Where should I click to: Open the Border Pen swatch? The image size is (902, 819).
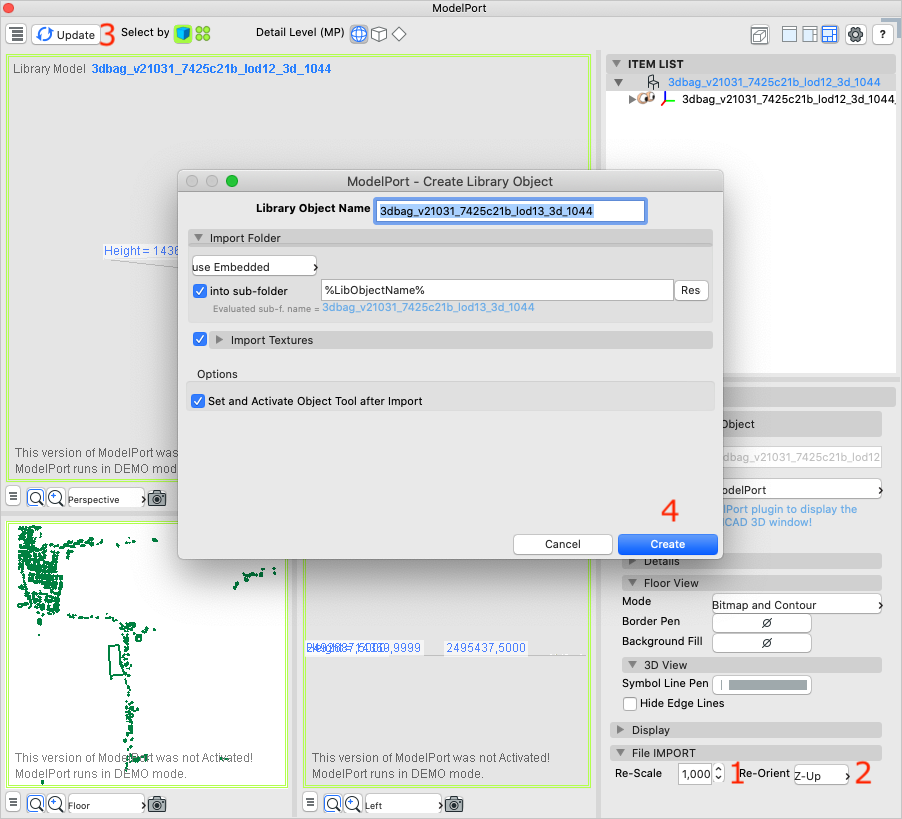tap(762, 623)
